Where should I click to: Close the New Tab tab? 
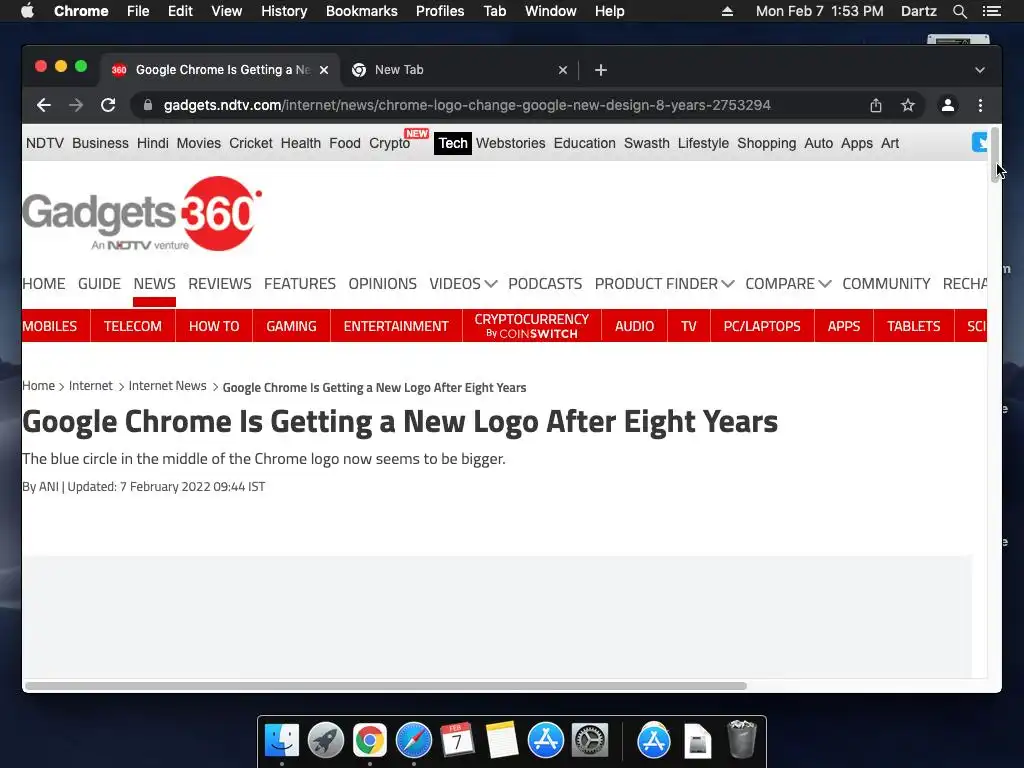pos(563,70)
